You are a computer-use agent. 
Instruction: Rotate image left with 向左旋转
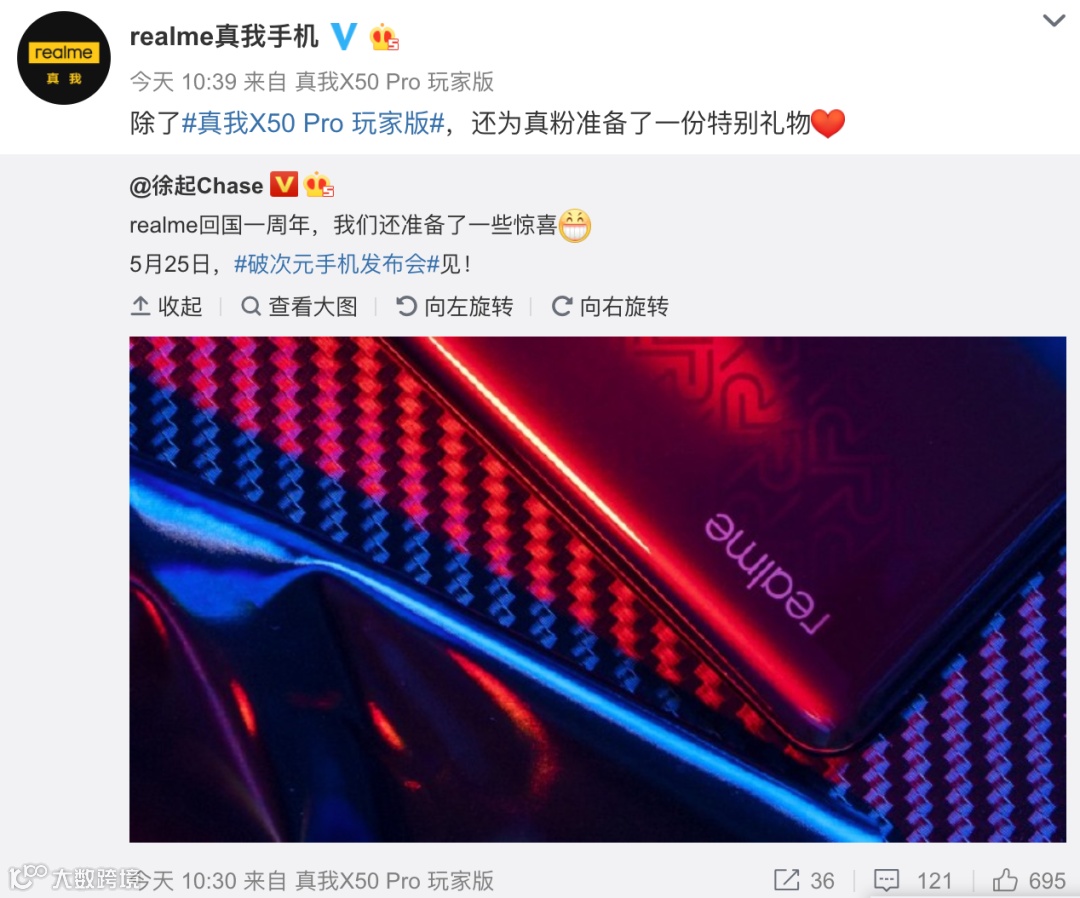[455, 306]
